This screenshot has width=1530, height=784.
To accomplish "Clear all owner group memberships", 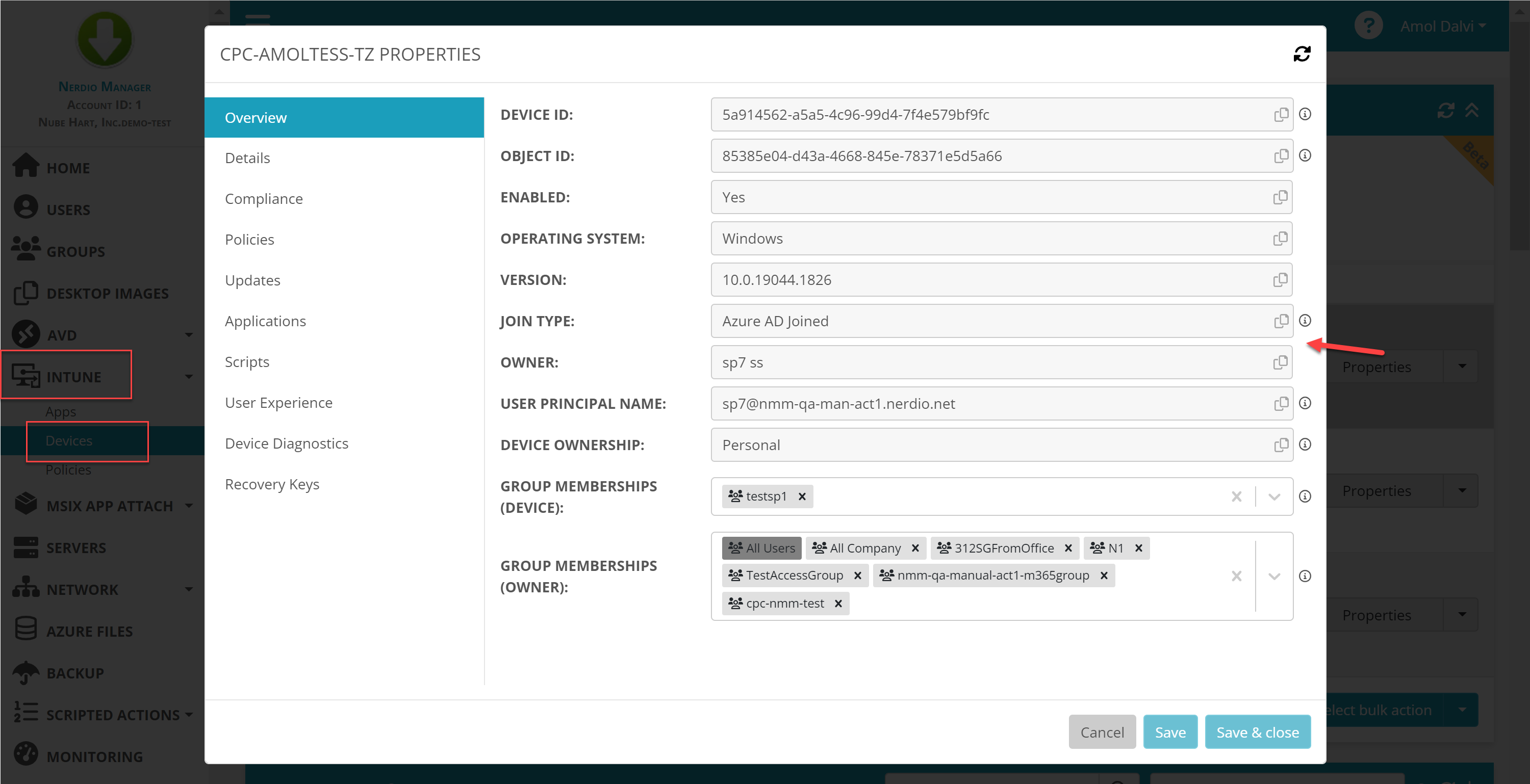I will coord(1237,576).
